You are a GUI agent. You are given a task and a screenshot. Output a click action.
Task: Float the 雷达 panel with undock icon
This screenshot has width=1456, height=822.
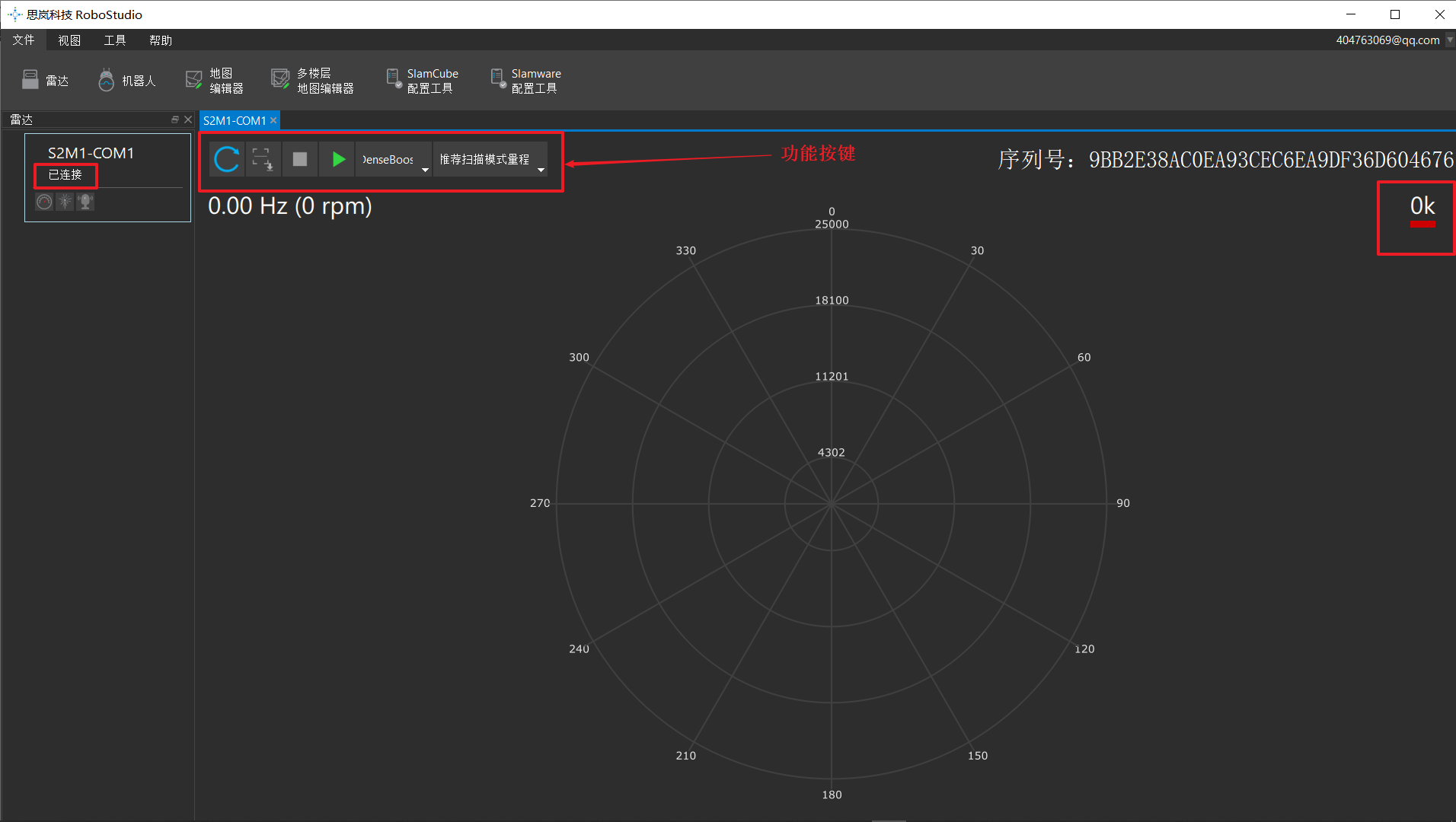point(175,119)
